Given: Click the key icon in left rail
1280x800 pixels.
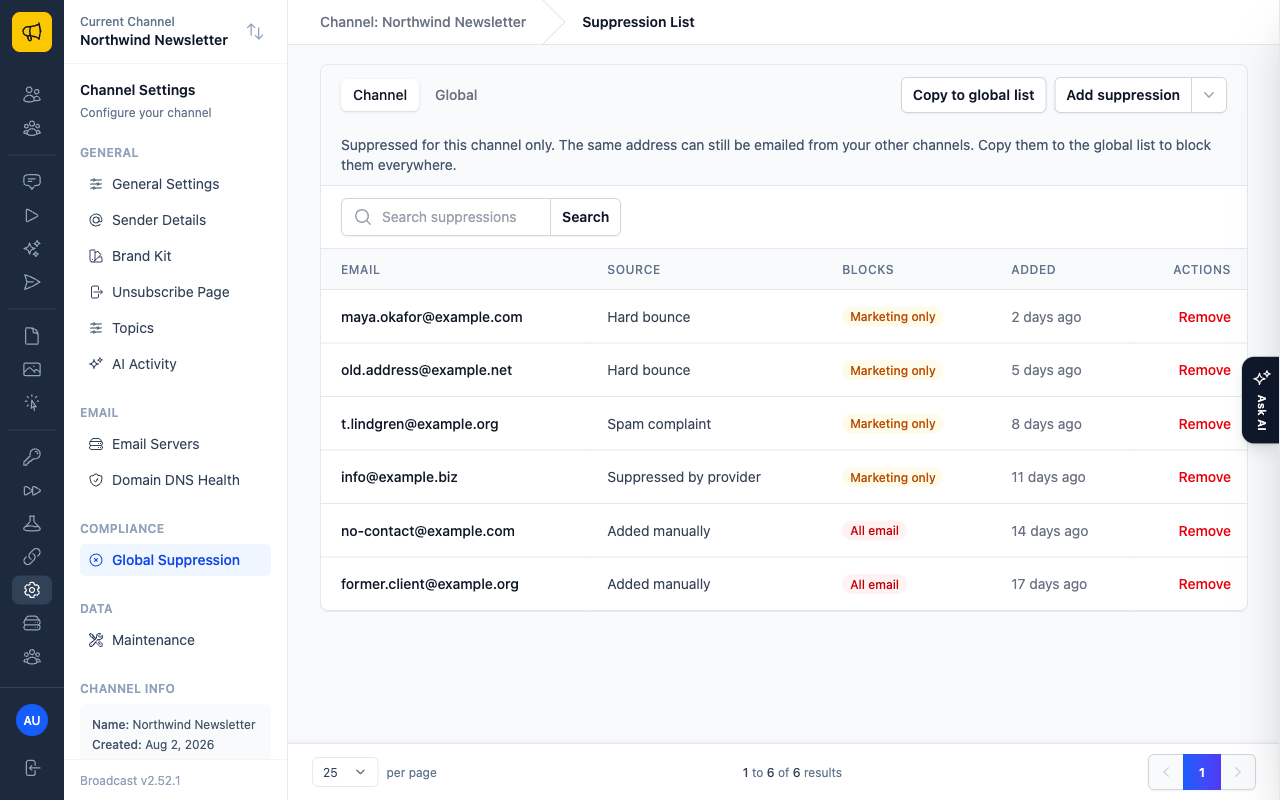Looking at the screenshot, I should tap(32, 457).
